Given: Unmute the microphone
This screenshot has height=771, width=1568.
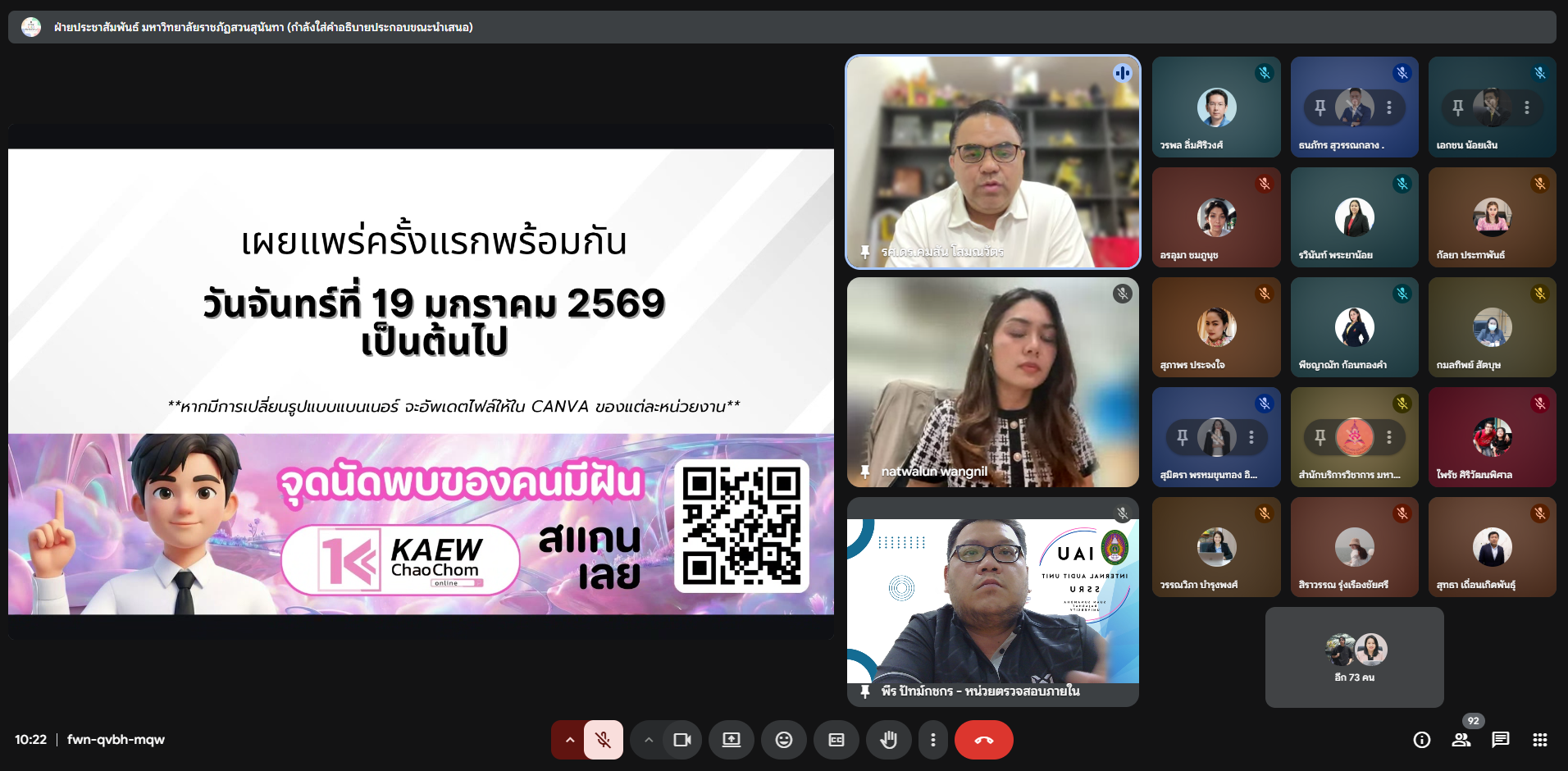Looking at the screenshot, I should click(603, 740).
